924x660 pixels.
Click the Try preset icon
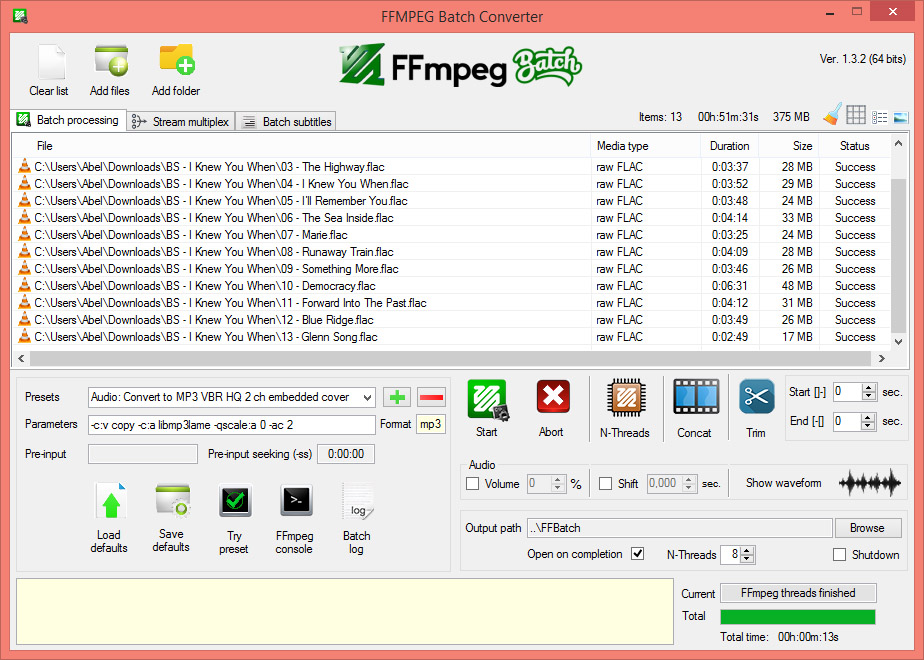235,500
